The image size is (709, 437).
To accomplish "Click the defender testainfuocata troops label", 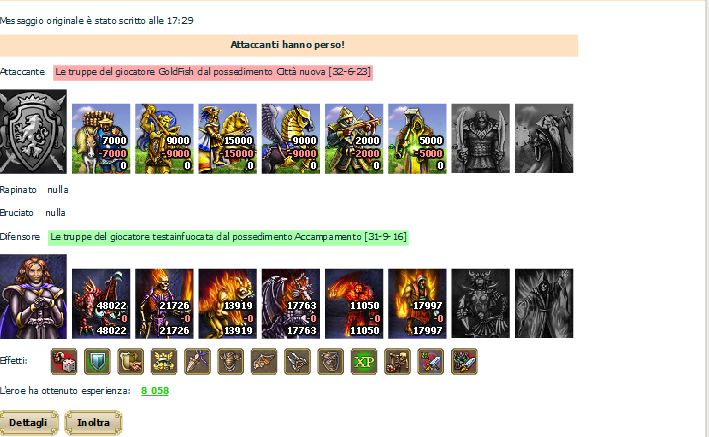I will click(228, 237).
